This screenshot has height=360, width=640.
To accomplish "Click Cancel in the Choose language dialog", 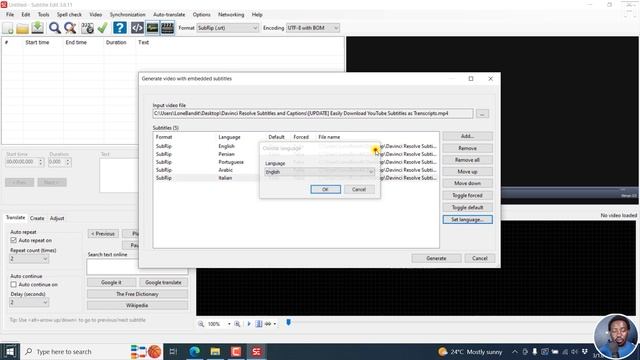I will click(359, 189).
